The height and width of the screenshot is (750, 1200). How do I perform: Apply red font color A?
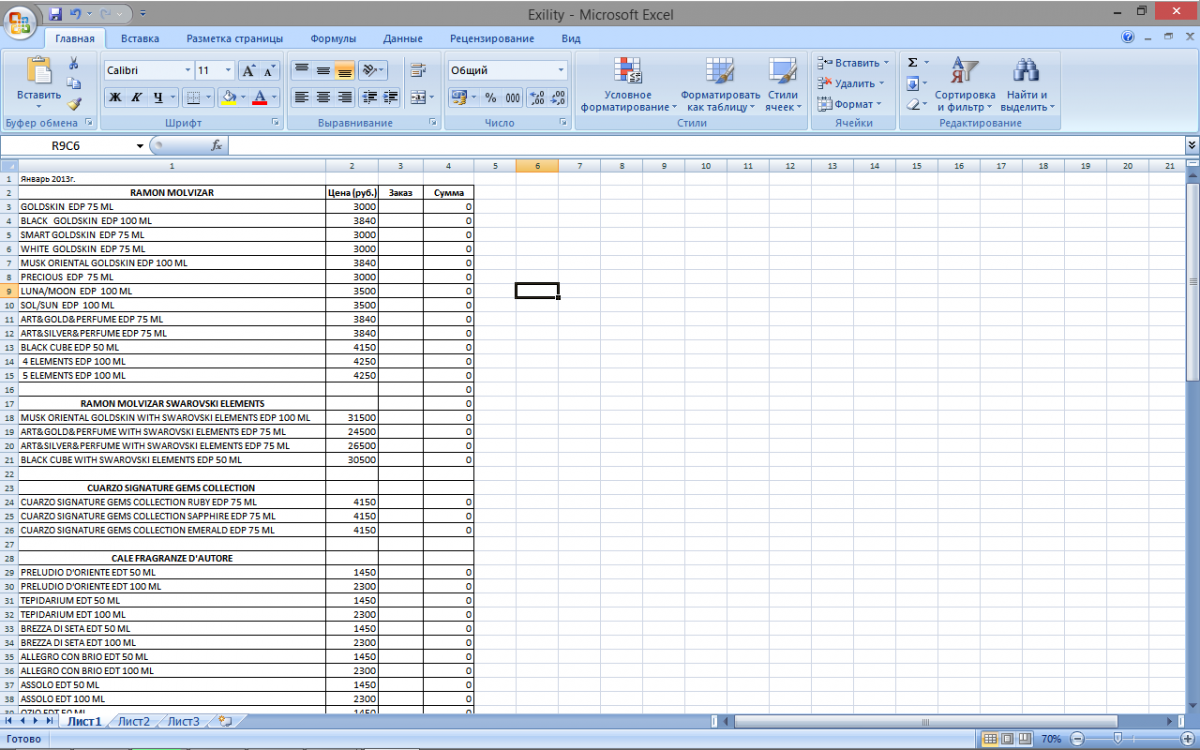[260, 97]
